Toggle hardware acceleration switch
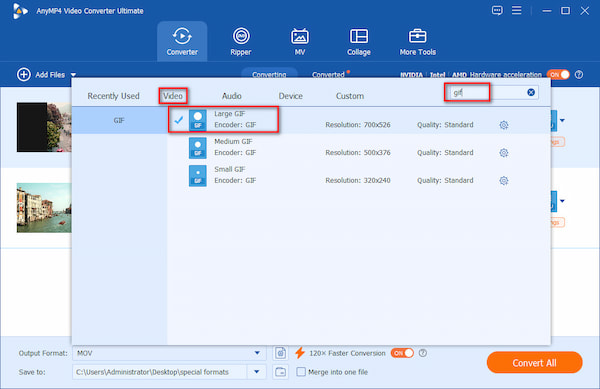This screenshot has width=600, height=389. 558,75
